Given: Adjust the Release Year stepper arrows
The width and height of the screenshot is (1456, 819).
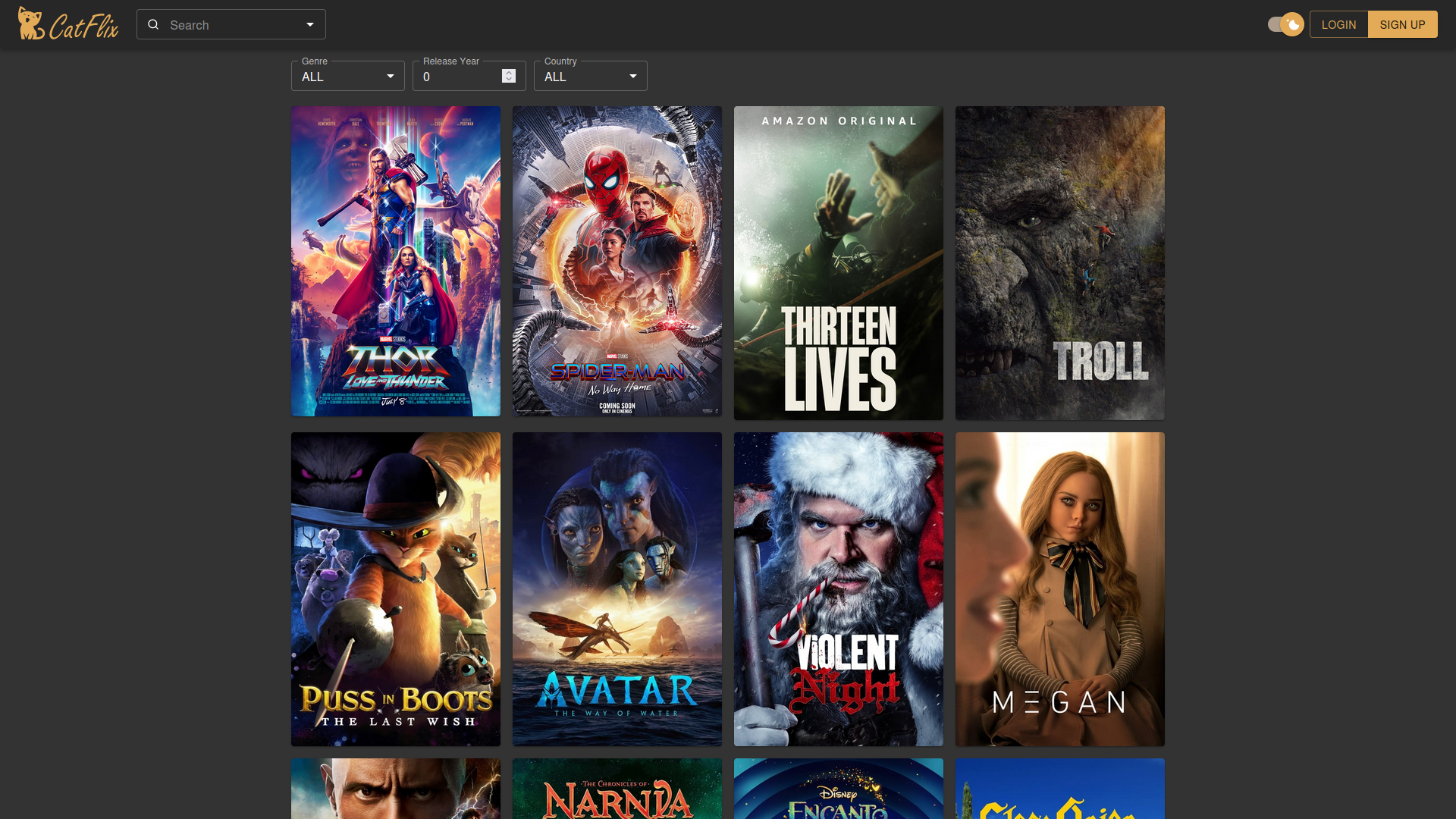Looking at the screenshot, I should click(509, 76).
